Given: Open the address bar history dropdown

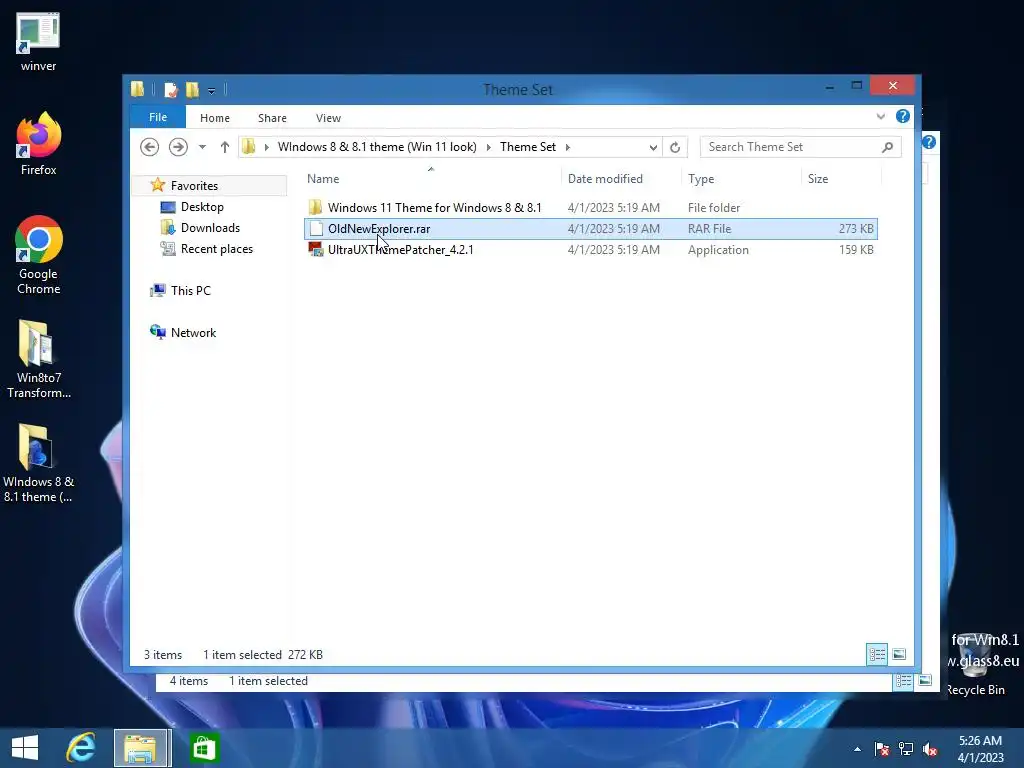Looking at the screenshot, I should pyautogui.click(x=653, y=148).
